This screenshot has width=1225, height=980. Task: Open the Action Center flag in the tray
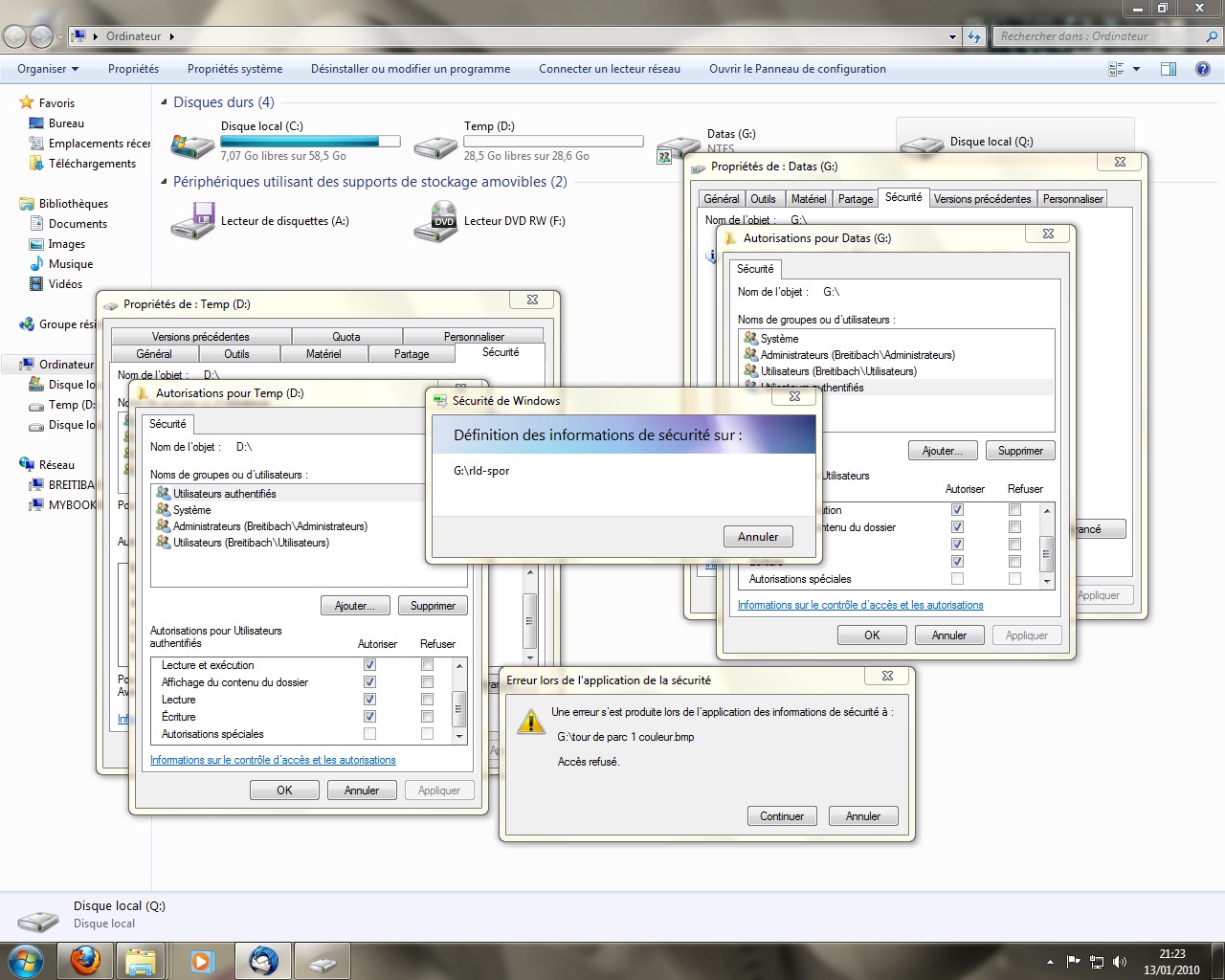pos(1074,962)
